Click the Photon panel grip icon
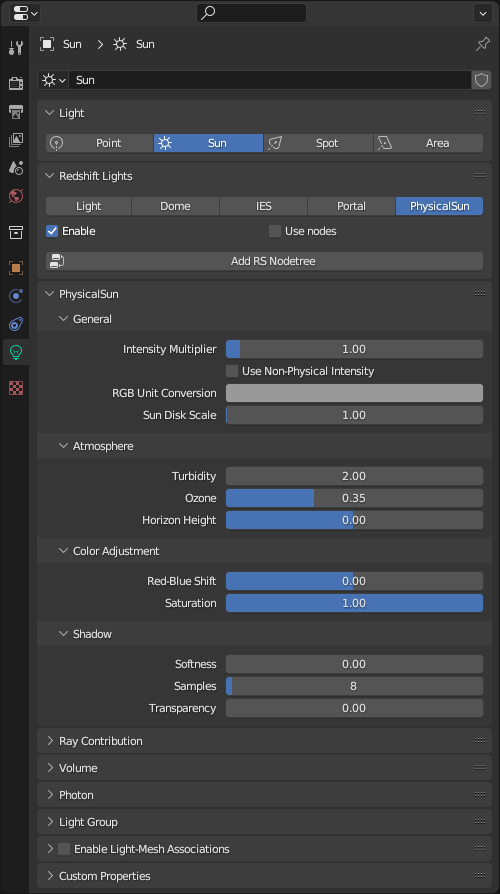The height and width of the screenshot is (894, 500). (480, 795)
